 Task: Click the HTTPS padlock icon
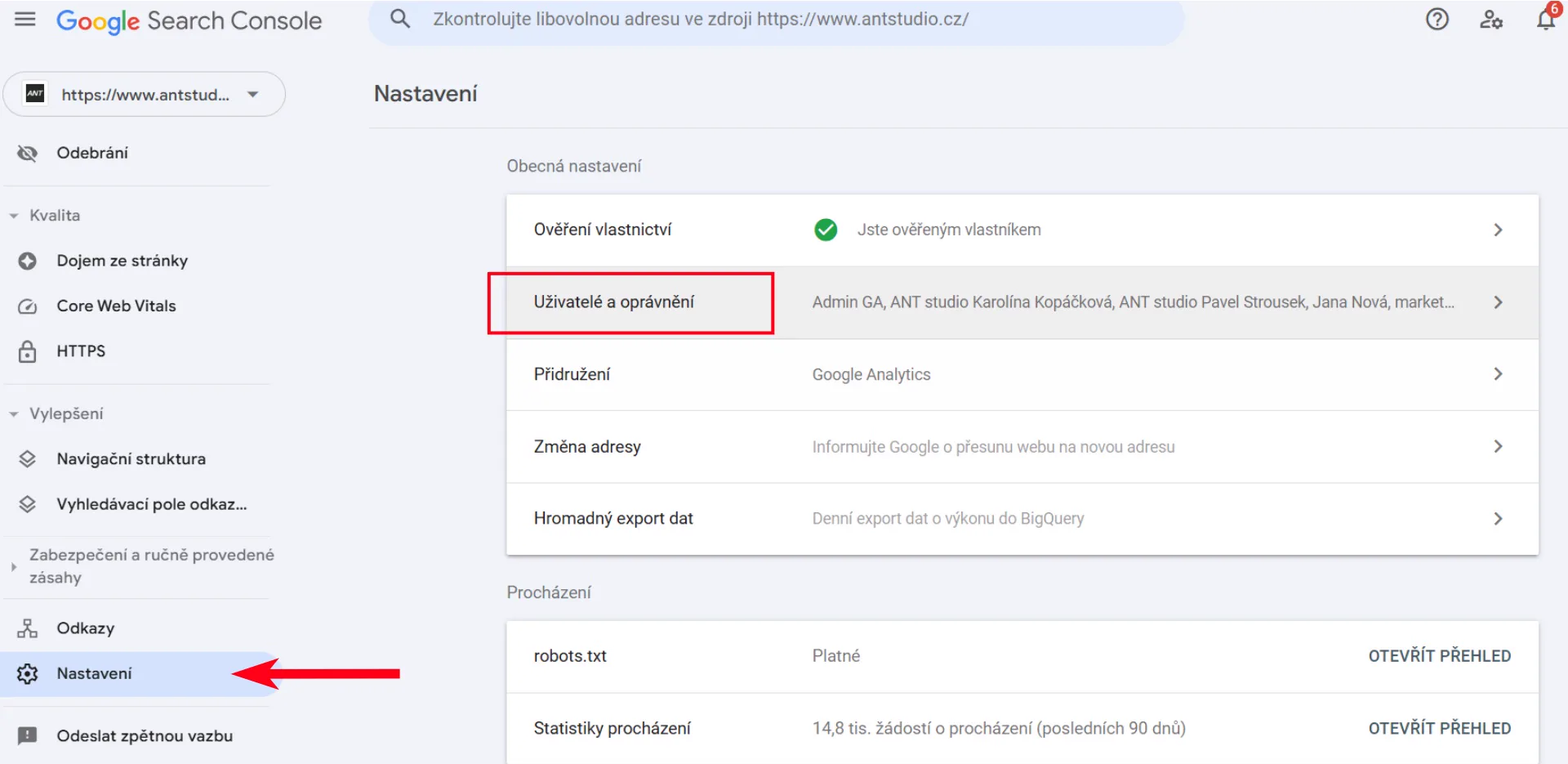click(28, 351)
